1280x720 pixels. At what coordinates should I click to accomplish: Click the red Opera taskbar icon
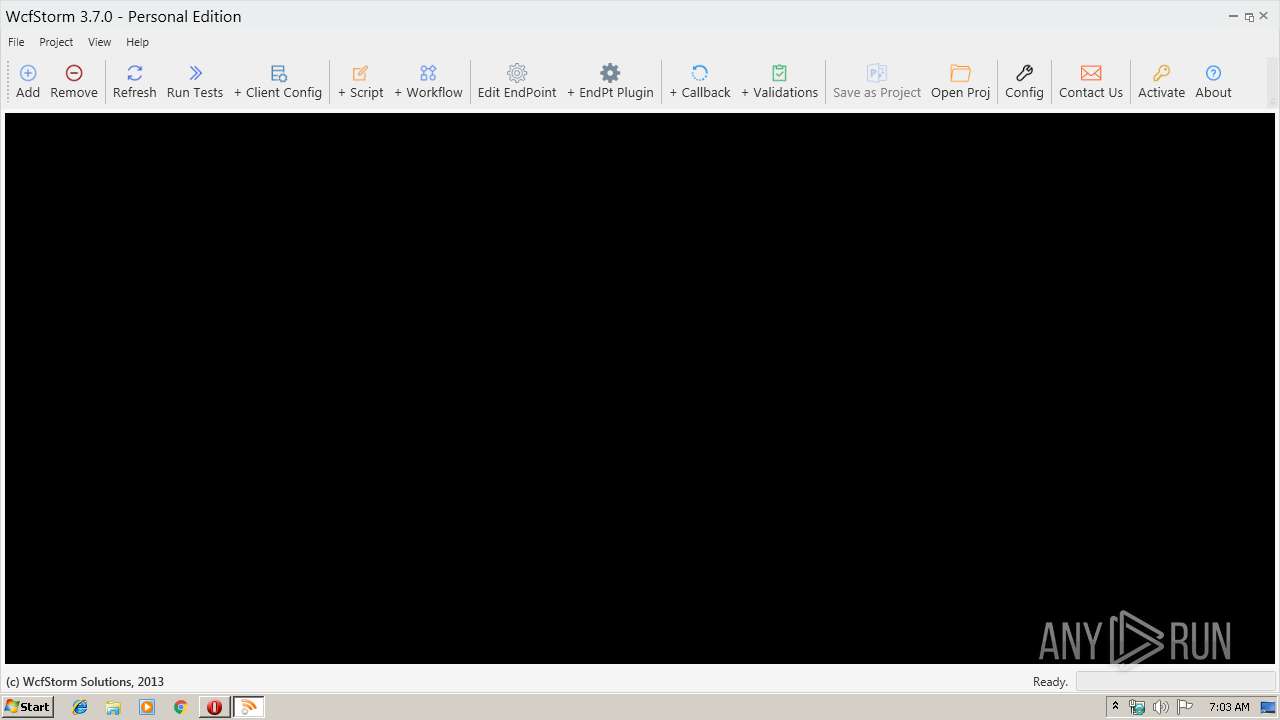tap(214, 707)
